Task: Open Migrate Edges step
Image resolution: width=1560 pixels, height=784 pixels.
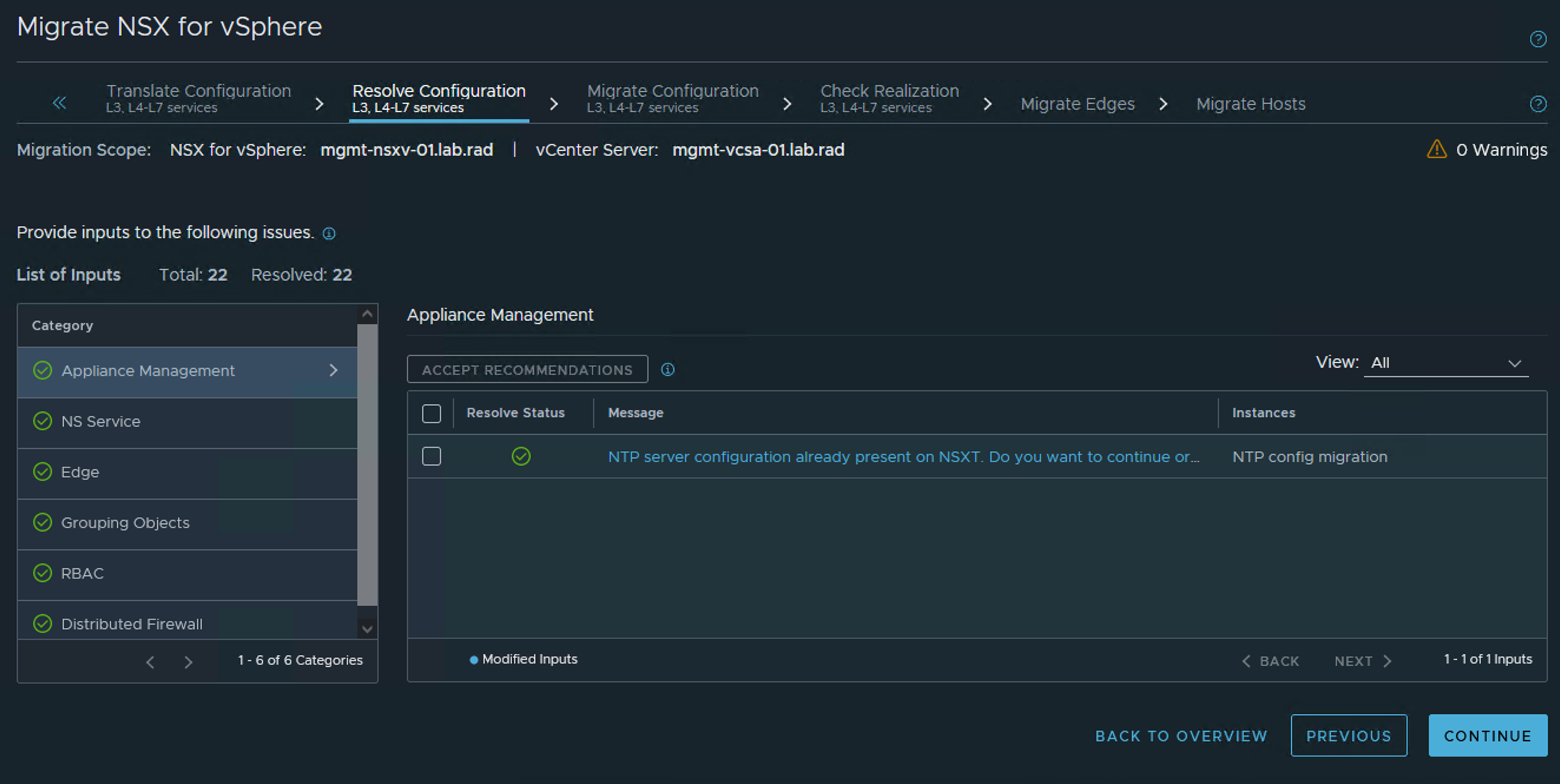Action: point(1077,104)
